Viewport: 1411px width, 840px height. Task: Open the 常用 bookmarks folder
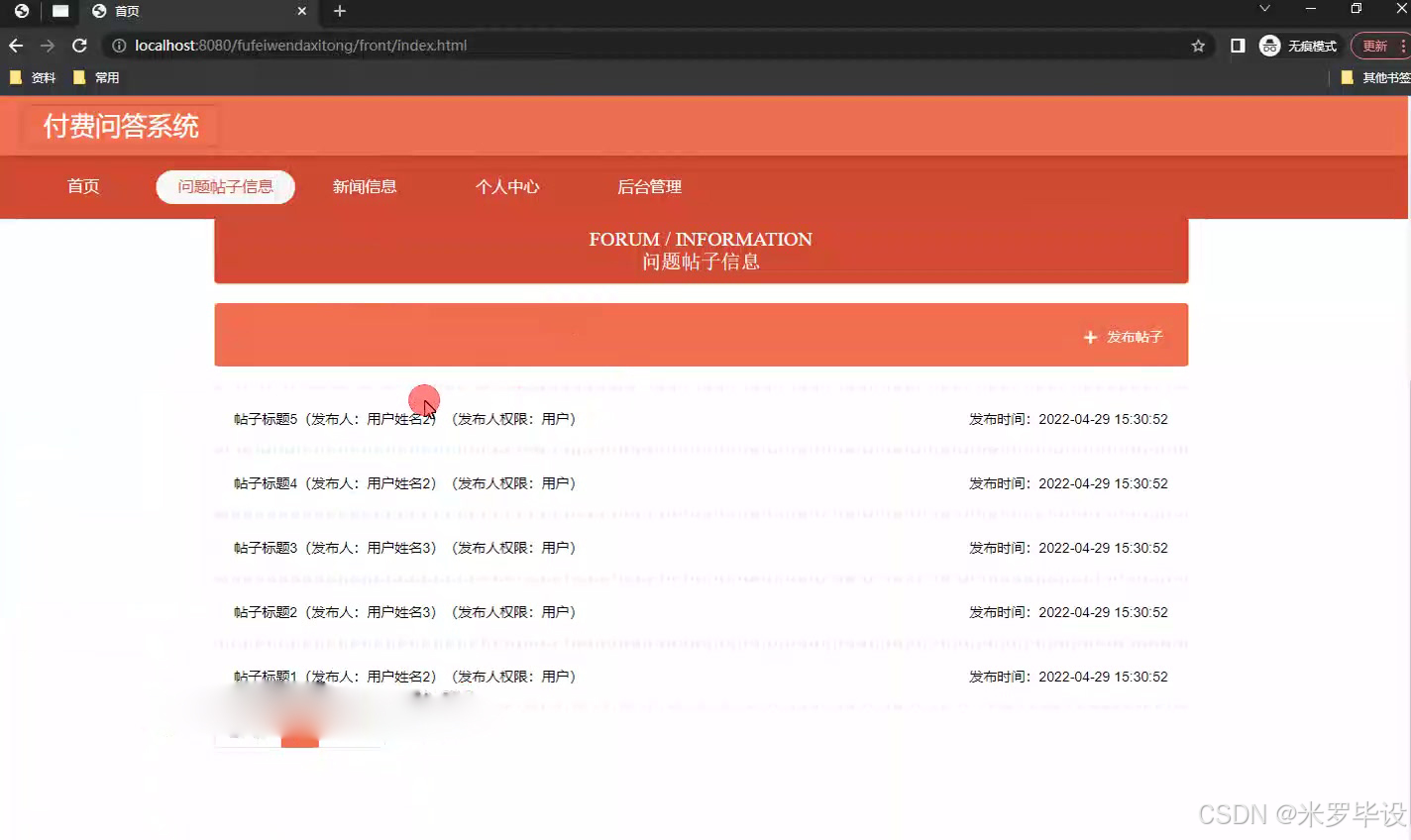pos(96,77)
